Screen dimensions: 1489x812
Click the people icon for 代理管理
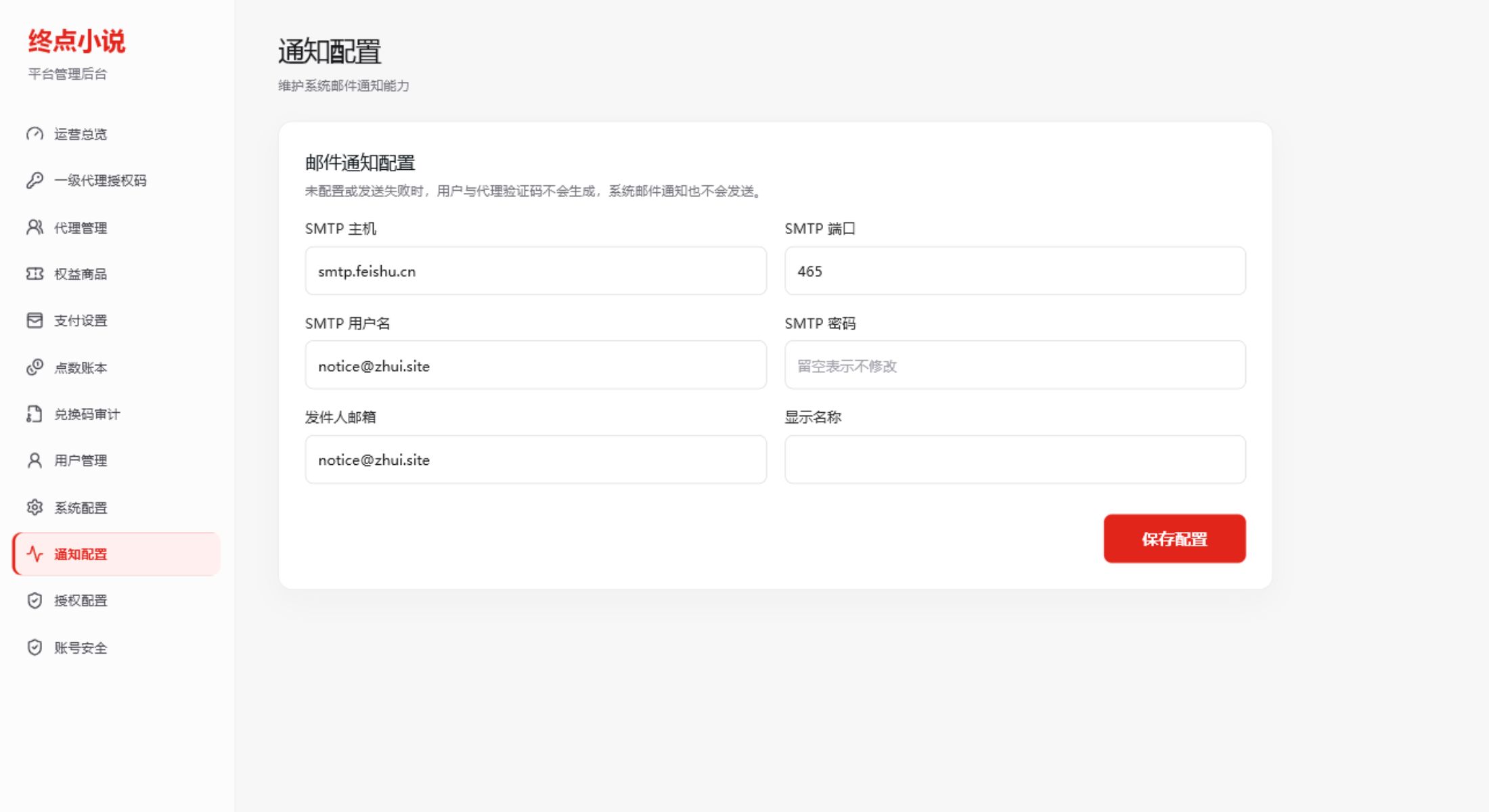[35, 227]
